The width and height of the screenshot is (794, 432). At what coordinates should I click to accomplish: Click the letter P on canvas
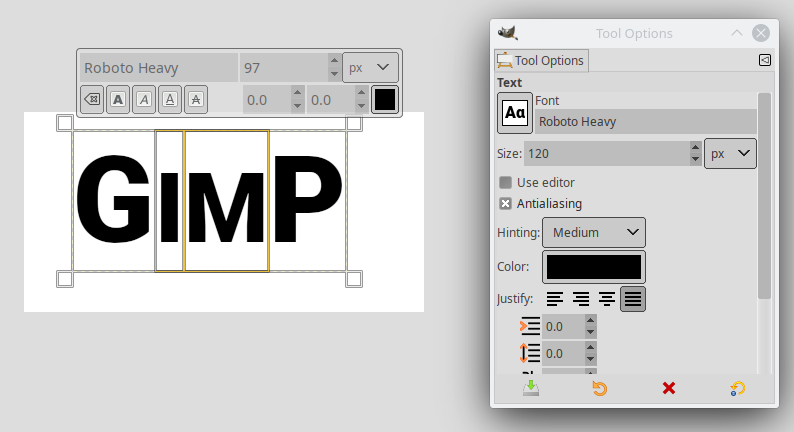[x=308, y=198]
